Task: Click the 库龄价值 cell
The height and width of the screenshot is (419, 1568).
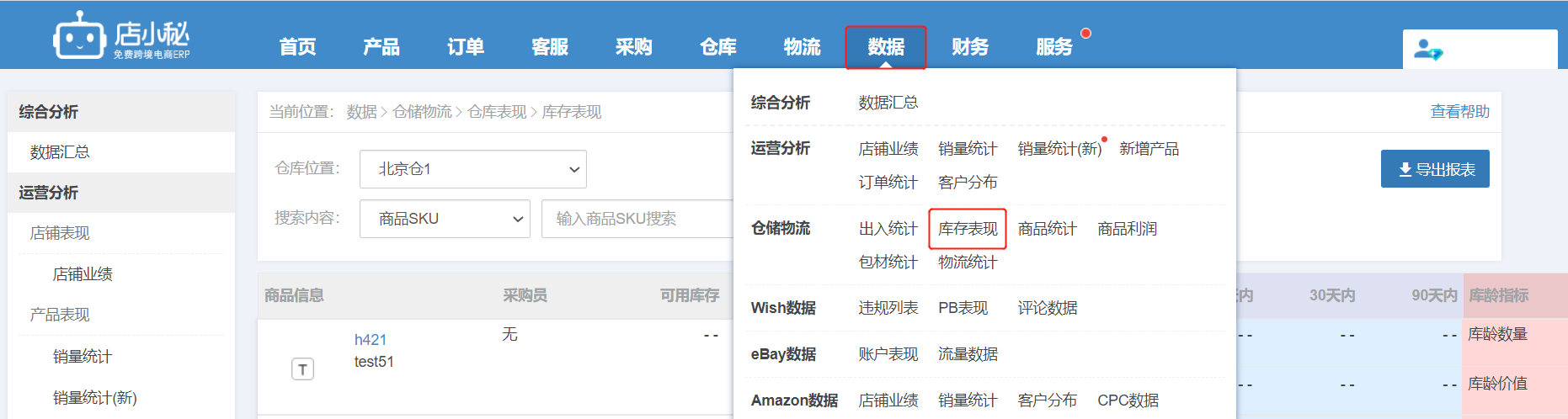Action: 1498,384
